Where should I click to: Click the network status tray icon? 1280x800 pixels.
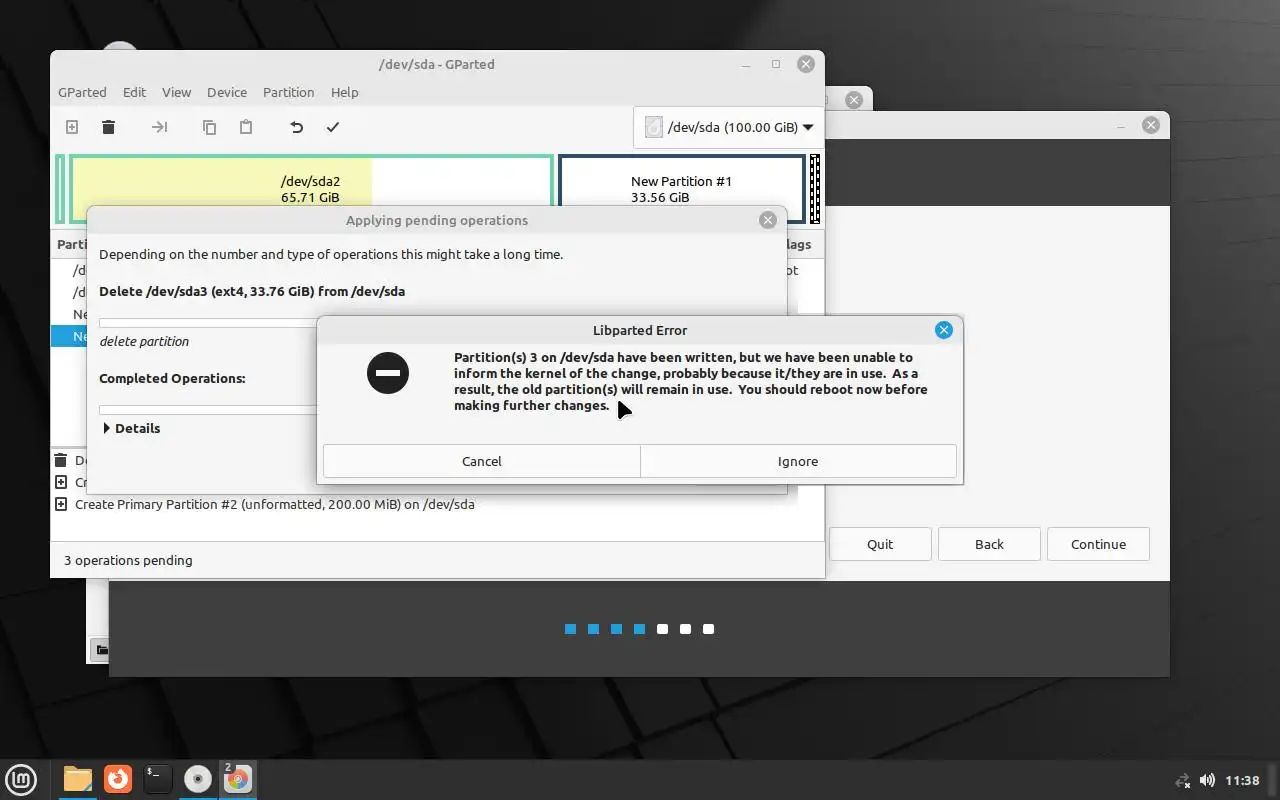(x=1183, y=780)
